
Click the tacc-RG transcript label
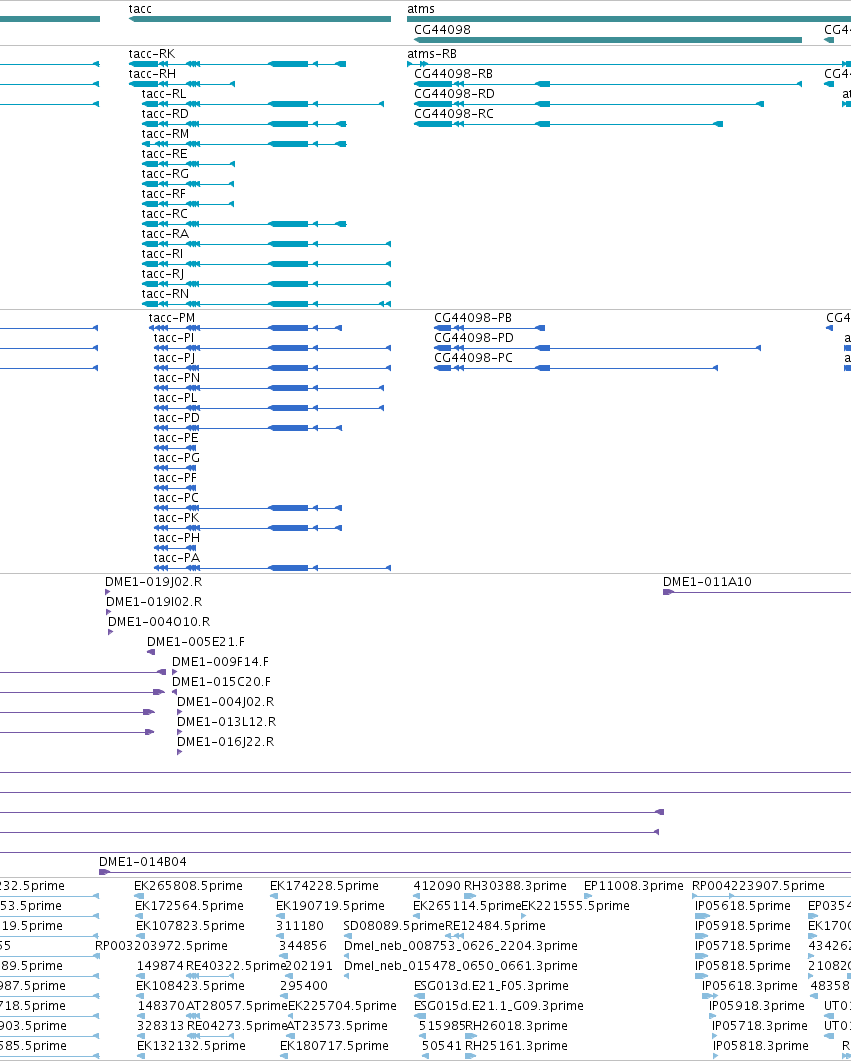[x=165, y=174]
